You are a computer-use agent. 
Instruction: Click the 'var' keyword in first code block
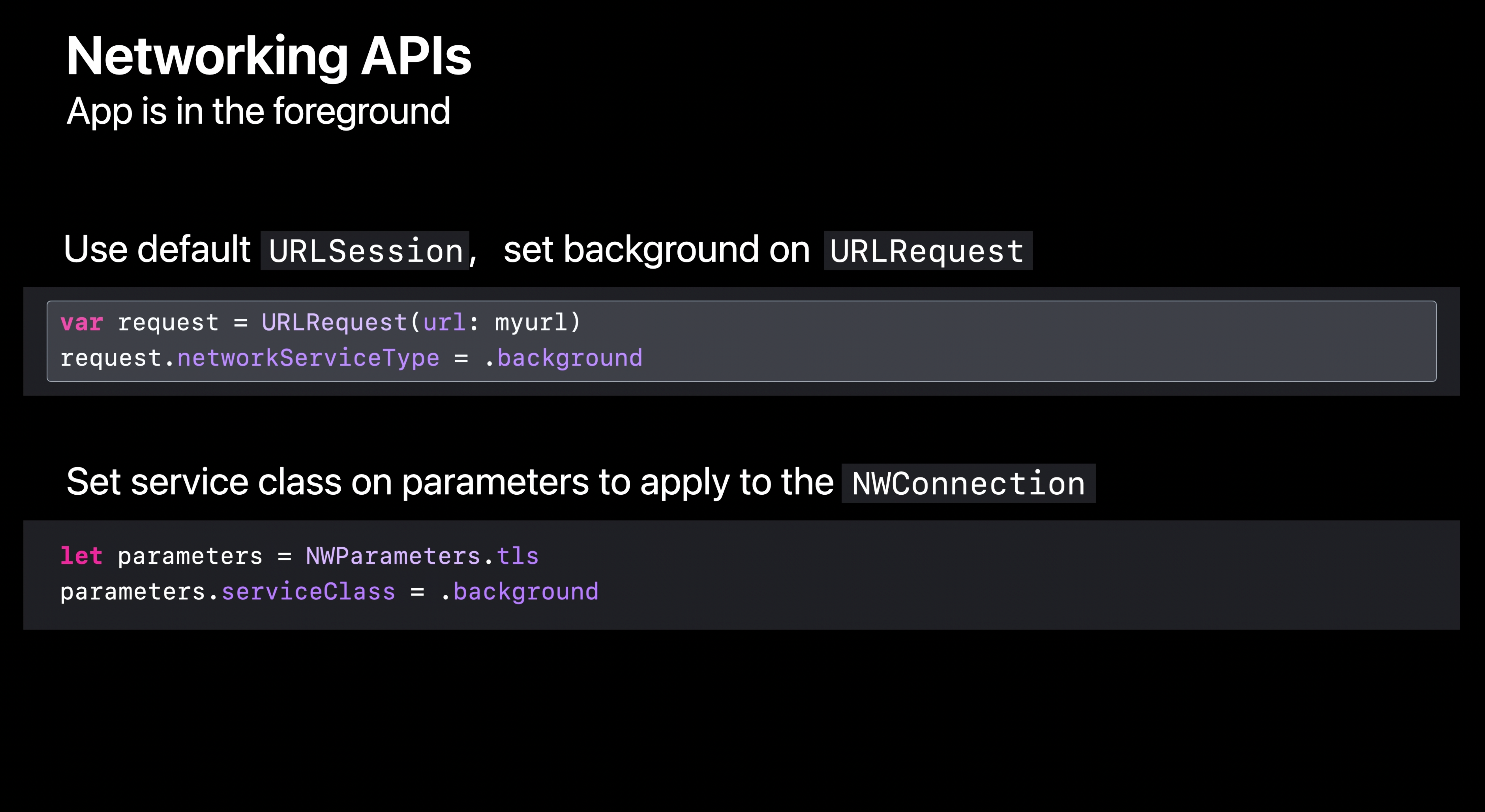pyautogui.click(x=82, y=322)
